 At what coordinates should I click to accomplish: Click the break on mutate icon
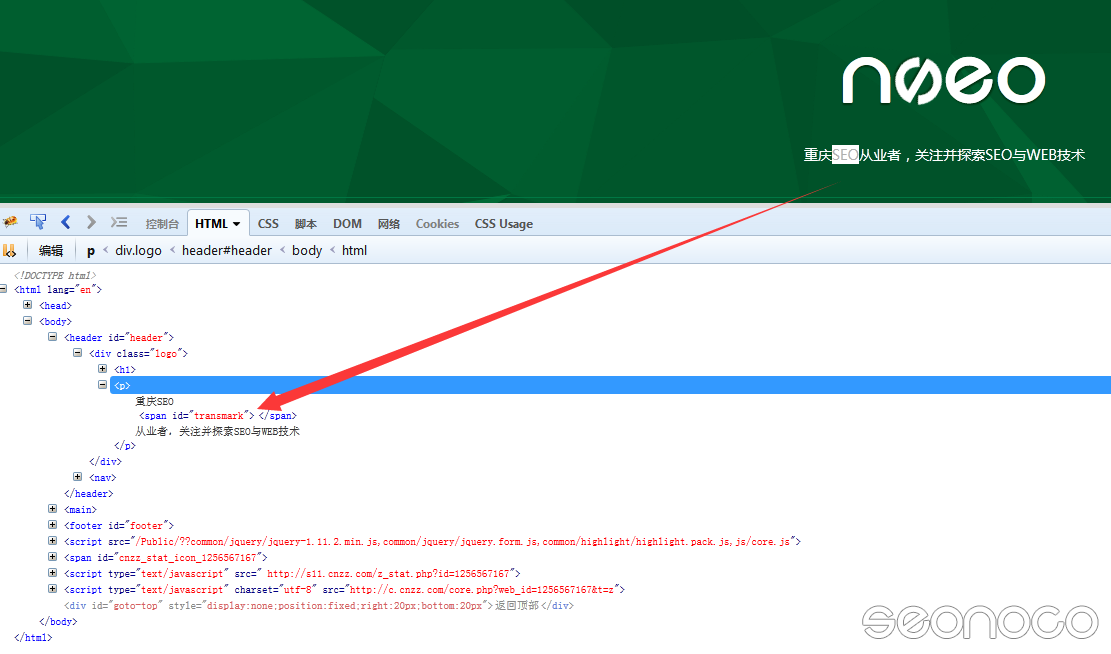[9, 250]
